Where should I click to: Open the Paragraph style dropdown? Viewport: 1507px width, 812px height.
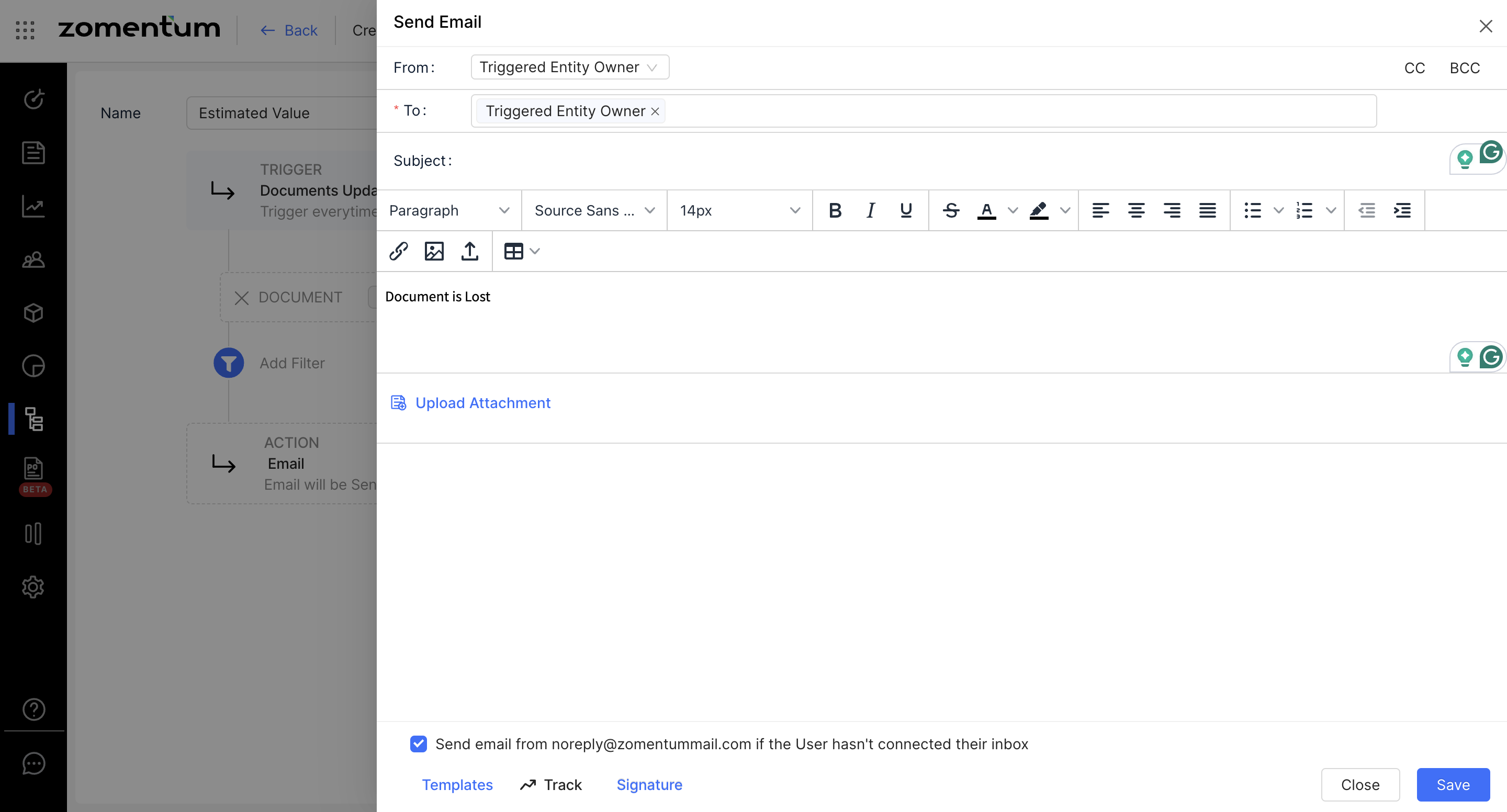tap(449, 210)
